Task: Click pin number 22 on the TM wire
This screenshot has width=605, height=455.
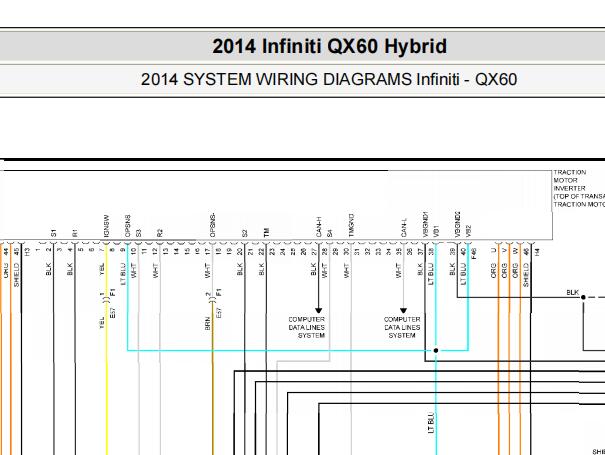Action: pos(261,252)
